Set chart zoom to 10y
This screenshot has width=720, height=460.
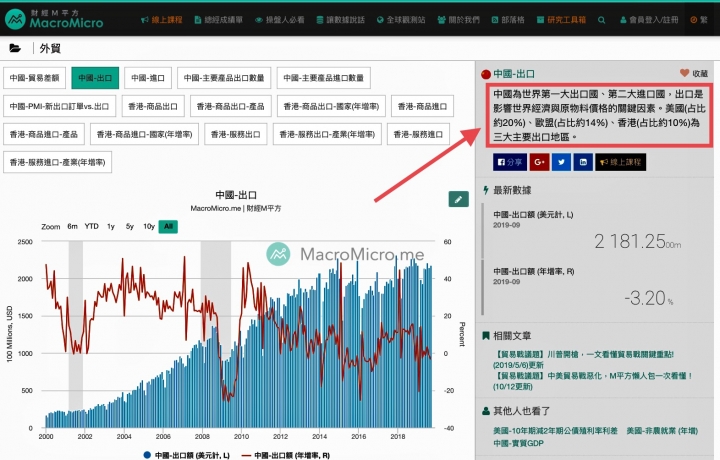pyautogui.click(x=149, y=226)
